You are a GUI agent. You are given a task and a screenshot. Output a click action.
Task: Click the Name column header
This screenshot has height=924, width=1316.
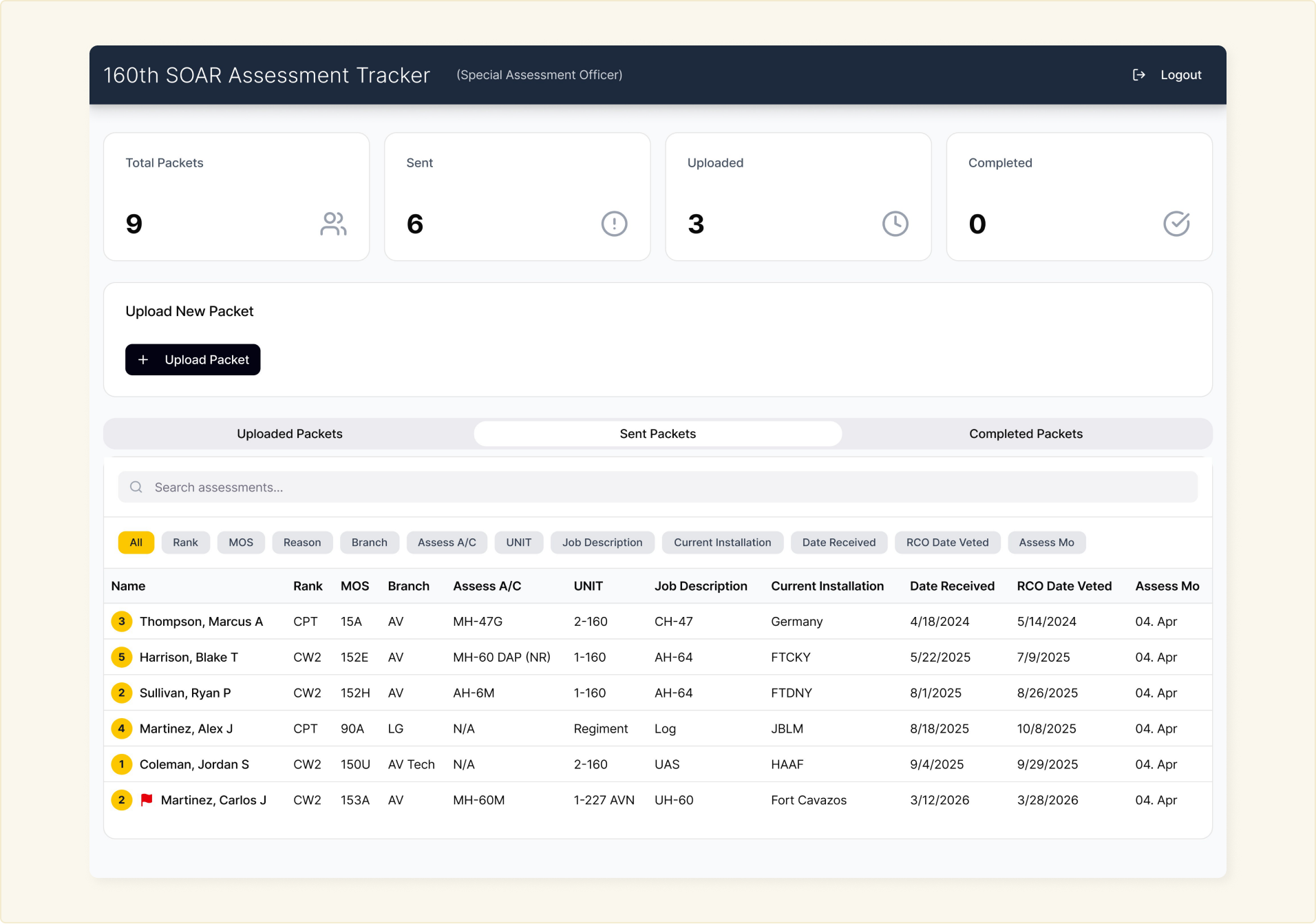pyautogui.click(x=128, y=586)
